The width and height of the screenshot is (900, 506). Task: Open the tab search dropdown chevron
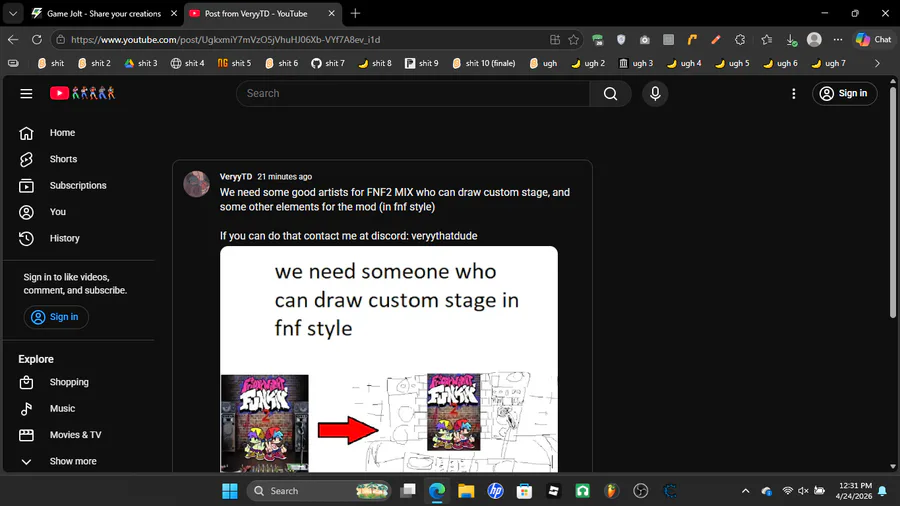[x=13, y=13]
